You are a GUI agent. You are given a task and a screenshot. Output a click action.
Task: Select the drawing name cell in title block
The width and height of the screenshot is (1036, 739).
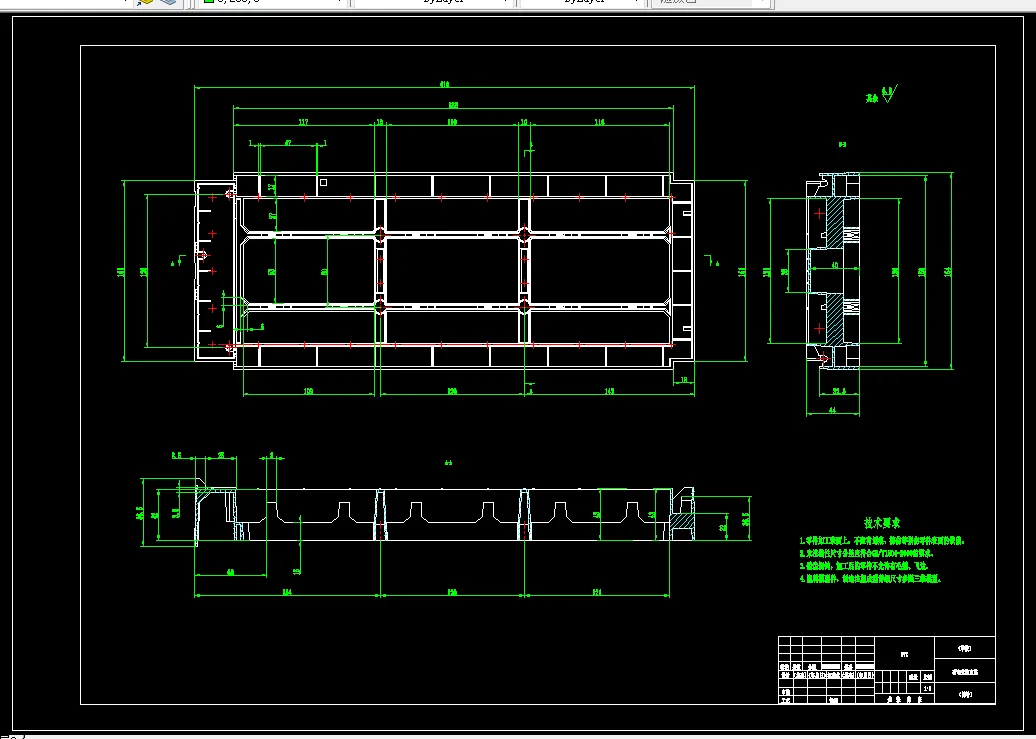pyautogui.click(x=965, y=672)
